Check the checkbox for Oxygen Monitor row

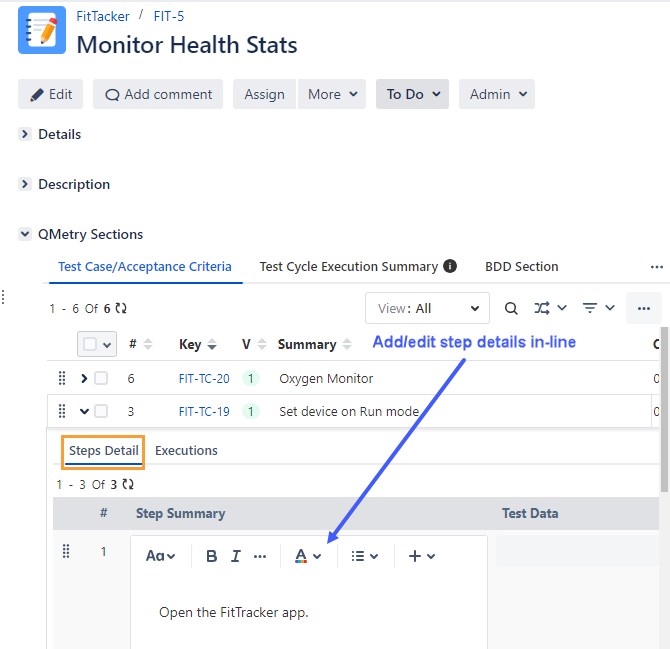101,378
